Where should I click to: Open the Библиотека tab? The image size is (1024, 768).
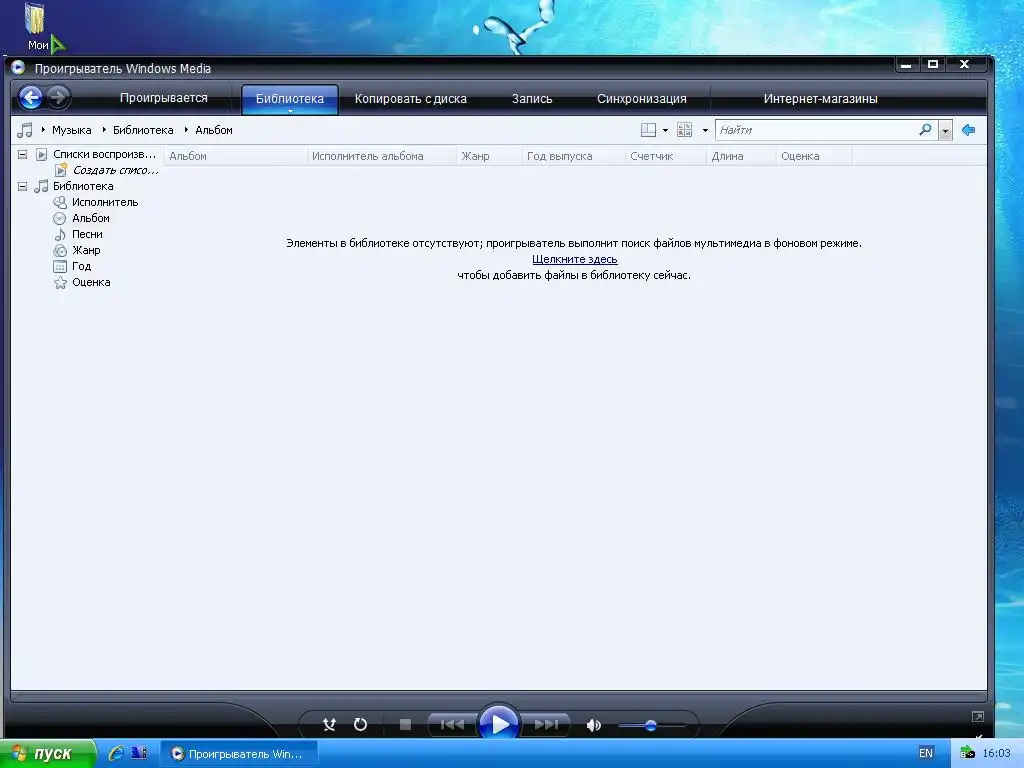[289, 99]
